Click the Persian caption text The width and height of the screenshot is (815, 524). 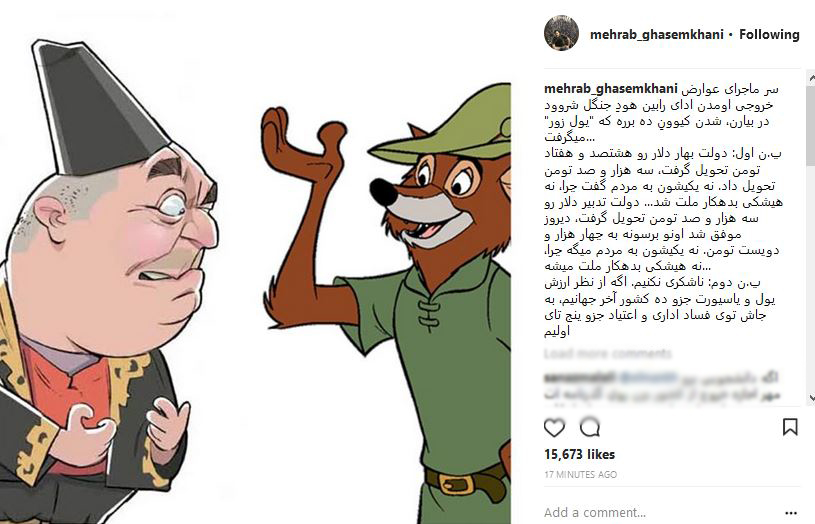pos(663,211)
